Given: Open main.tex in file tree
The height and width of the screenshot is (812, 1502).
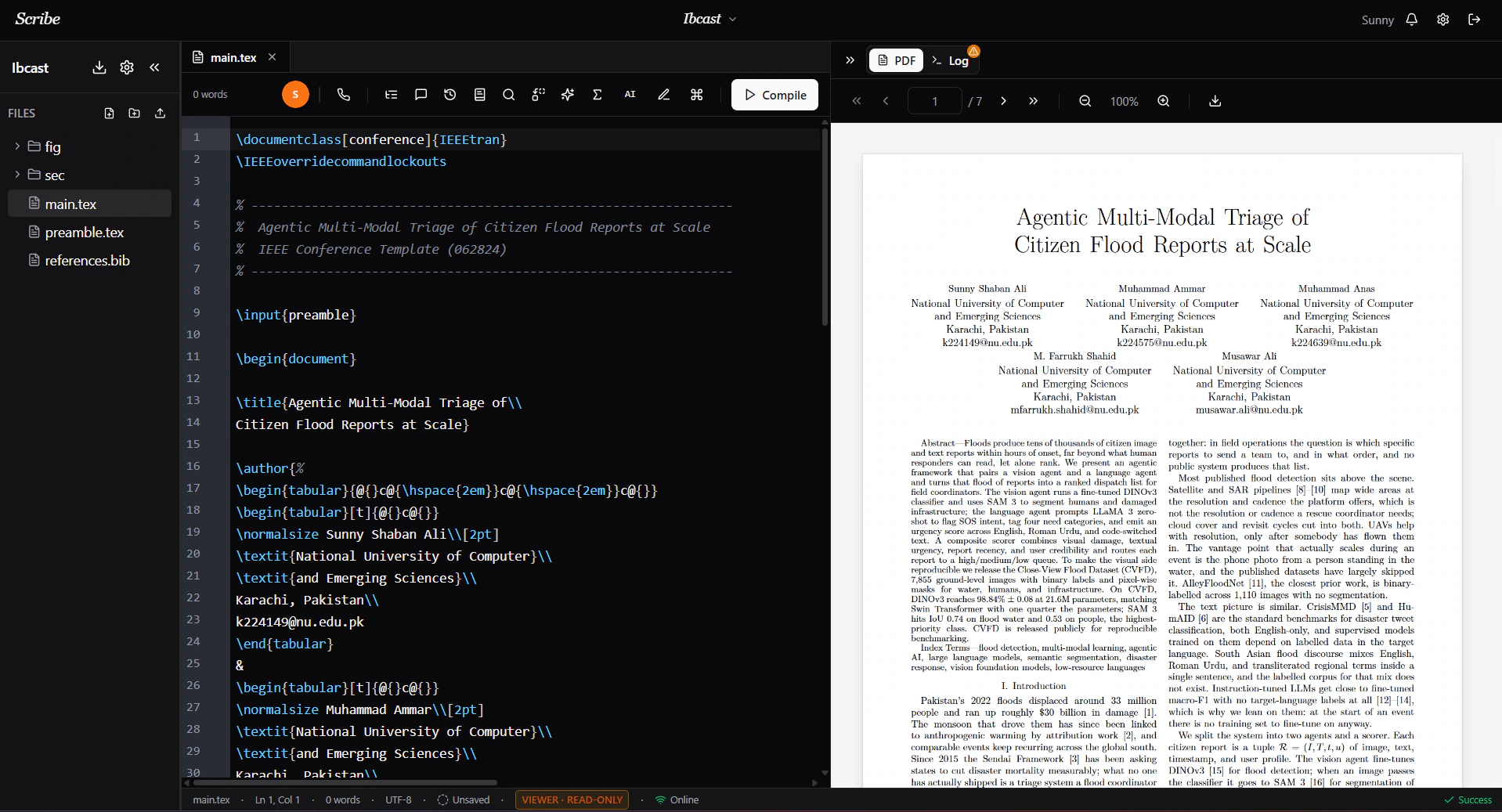Looking at the screenshot, I should tap(89, 204).
